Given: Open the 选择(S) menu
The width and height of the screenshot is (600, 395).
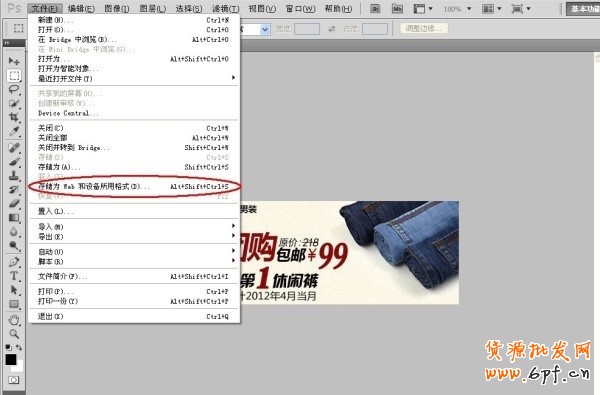Looking at the screenshot, I should (189, 8).
